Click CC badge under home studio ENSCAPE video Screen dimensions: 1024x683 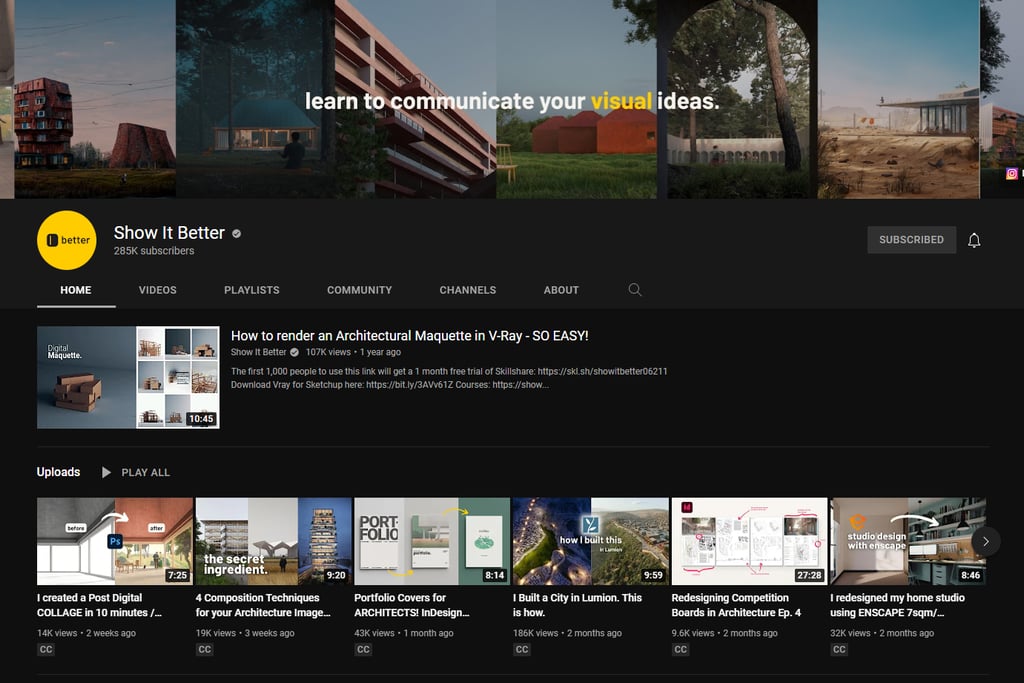coord(839,649)
